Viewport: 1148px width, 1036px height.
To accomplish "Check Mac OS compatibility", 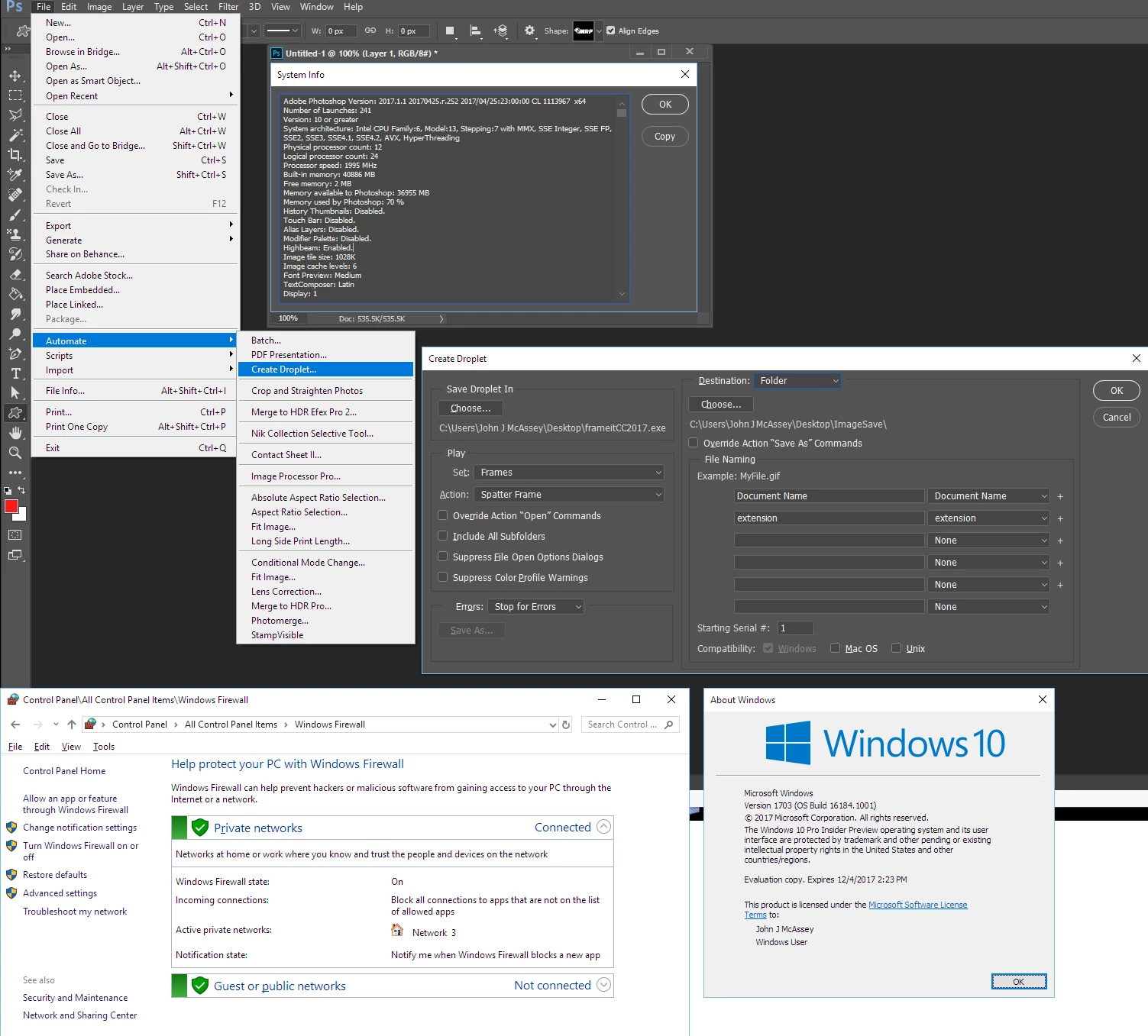I will (835, 648).
